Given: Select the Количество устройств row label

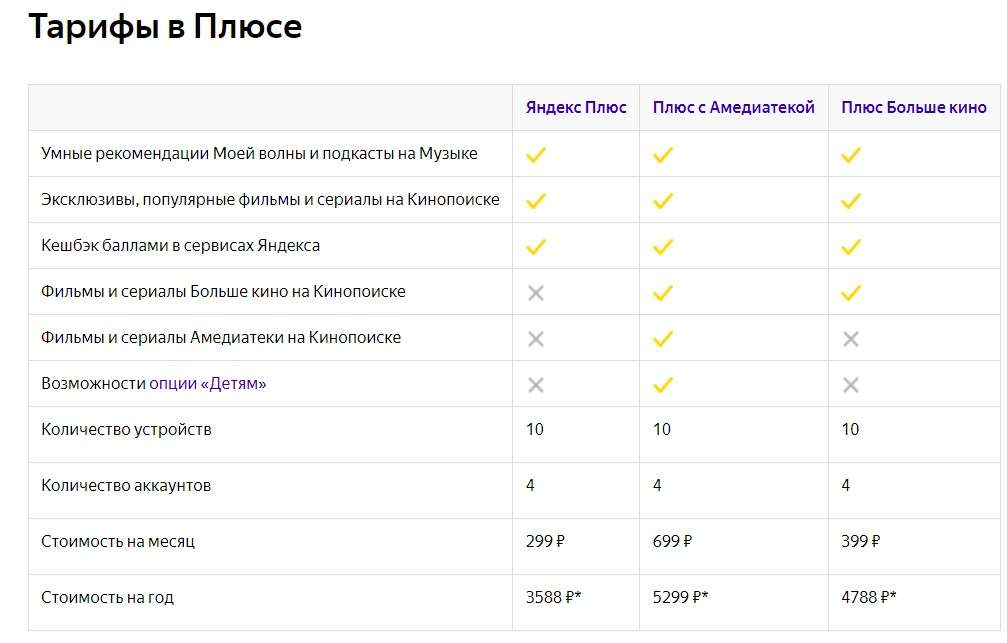Looking at the screenshot, I should pos(127,429).
